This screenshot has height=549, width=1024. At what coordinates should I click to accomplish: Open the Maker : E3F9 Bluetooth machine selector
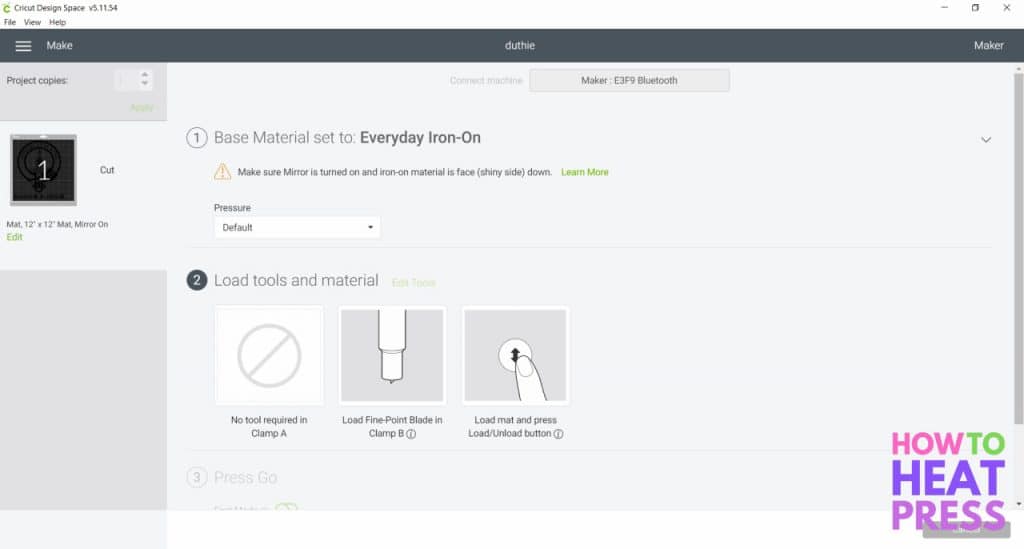pos(629,80)
